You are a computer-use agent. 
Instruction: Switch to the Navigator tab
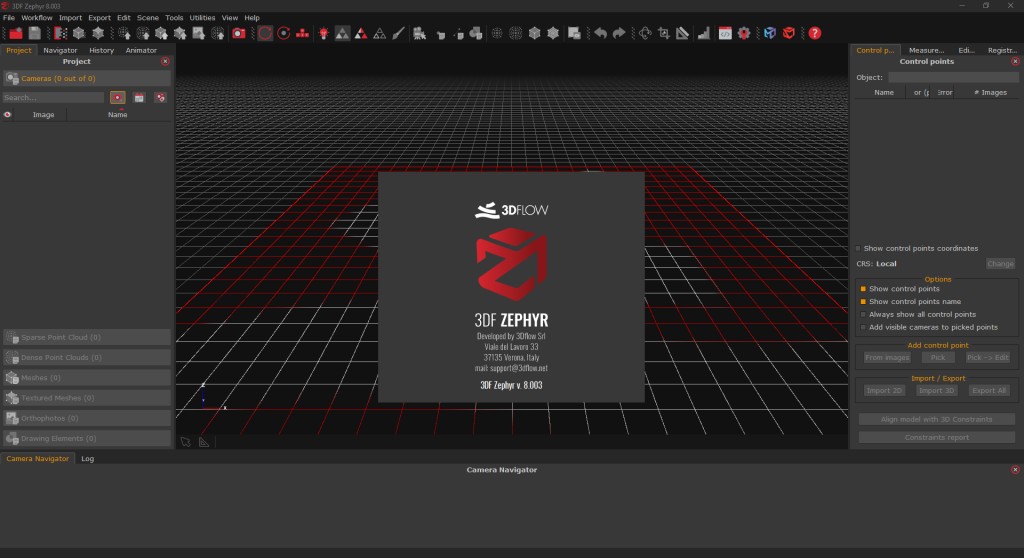(x=60, y=50)
